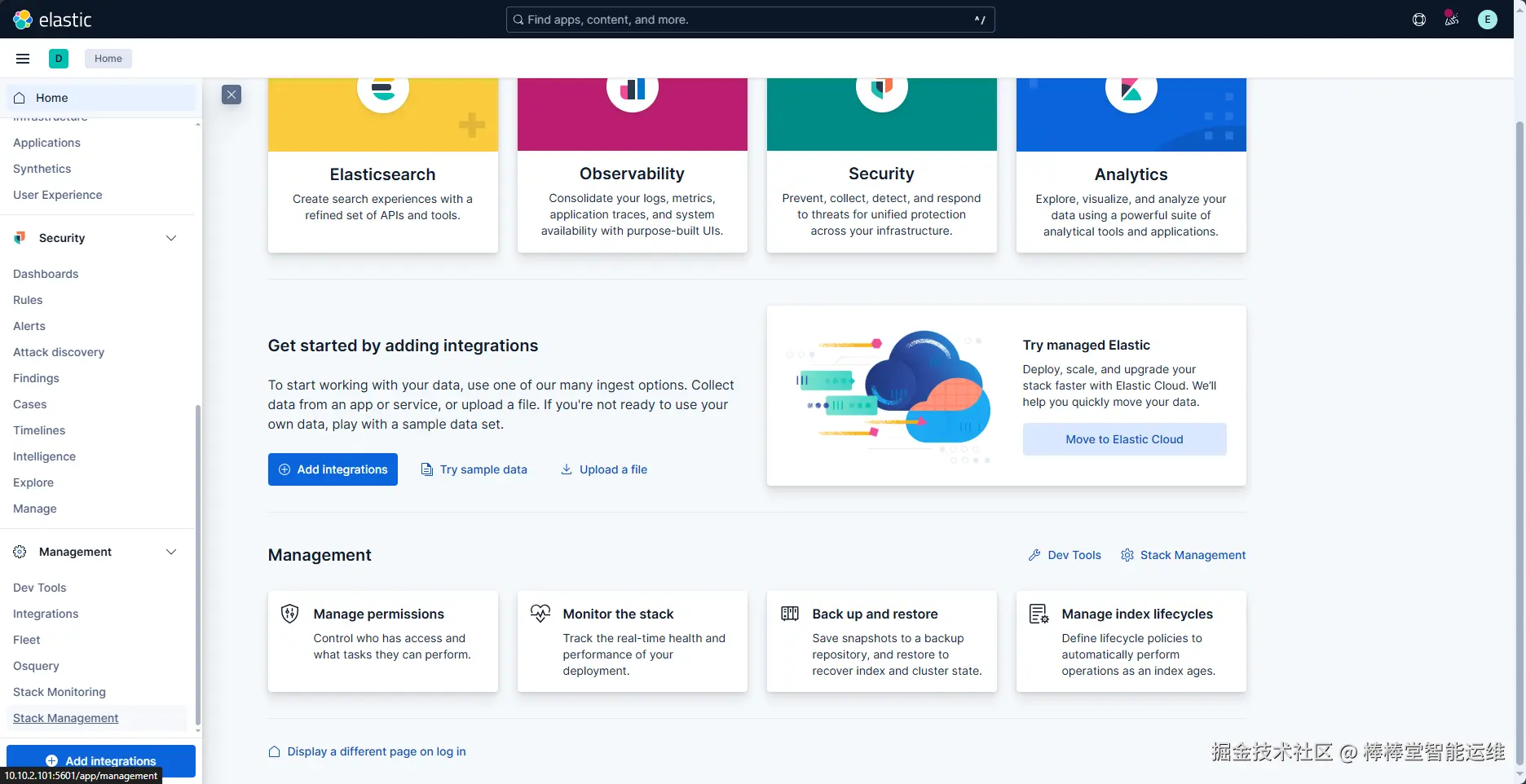Click the Security icon in the sidebar
The height and width of the screenshot is (784, 1526).
point(20,238)
